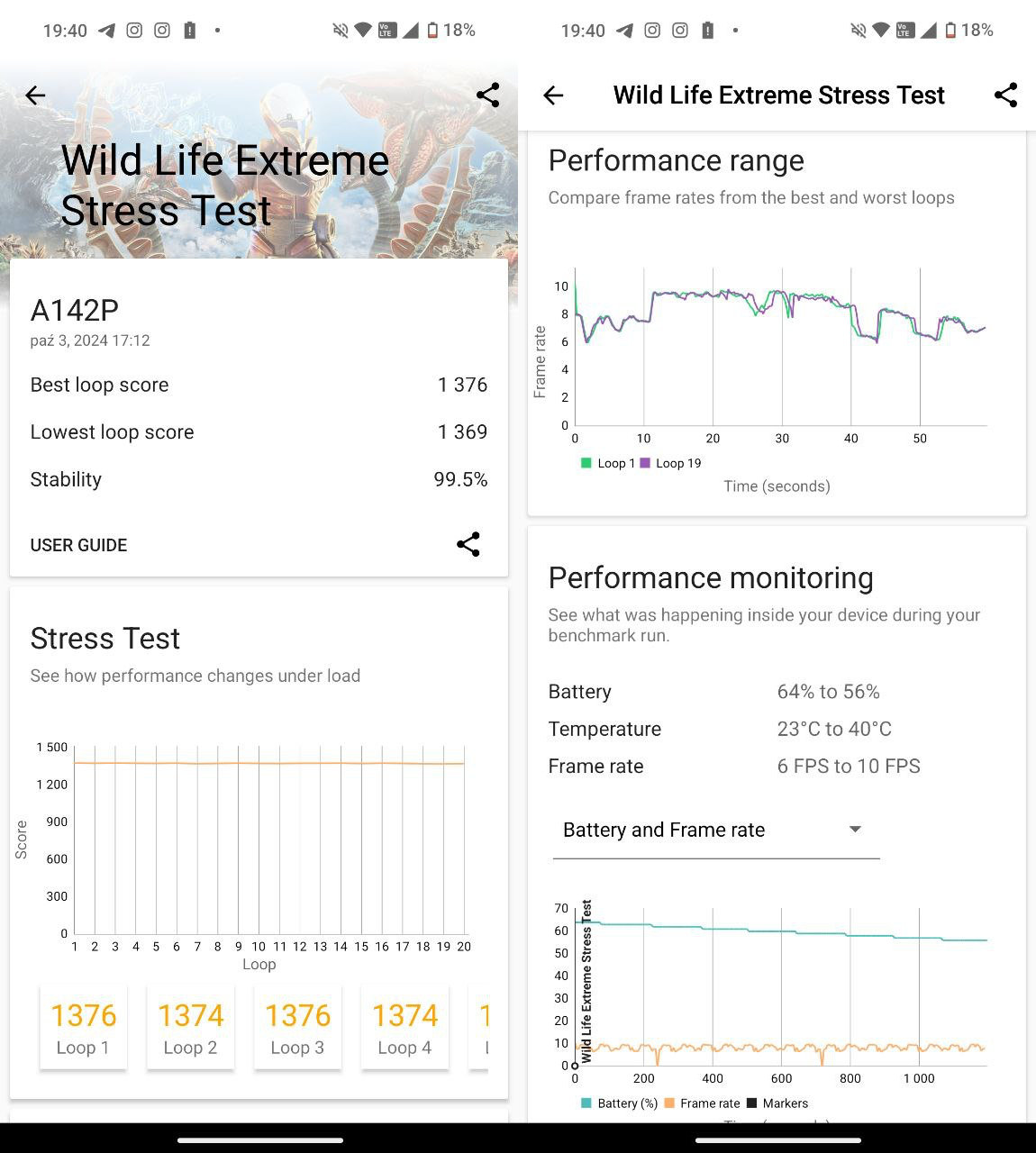
Task: Toggle Loop 19 legend series
Action: [x=670, y=463]
